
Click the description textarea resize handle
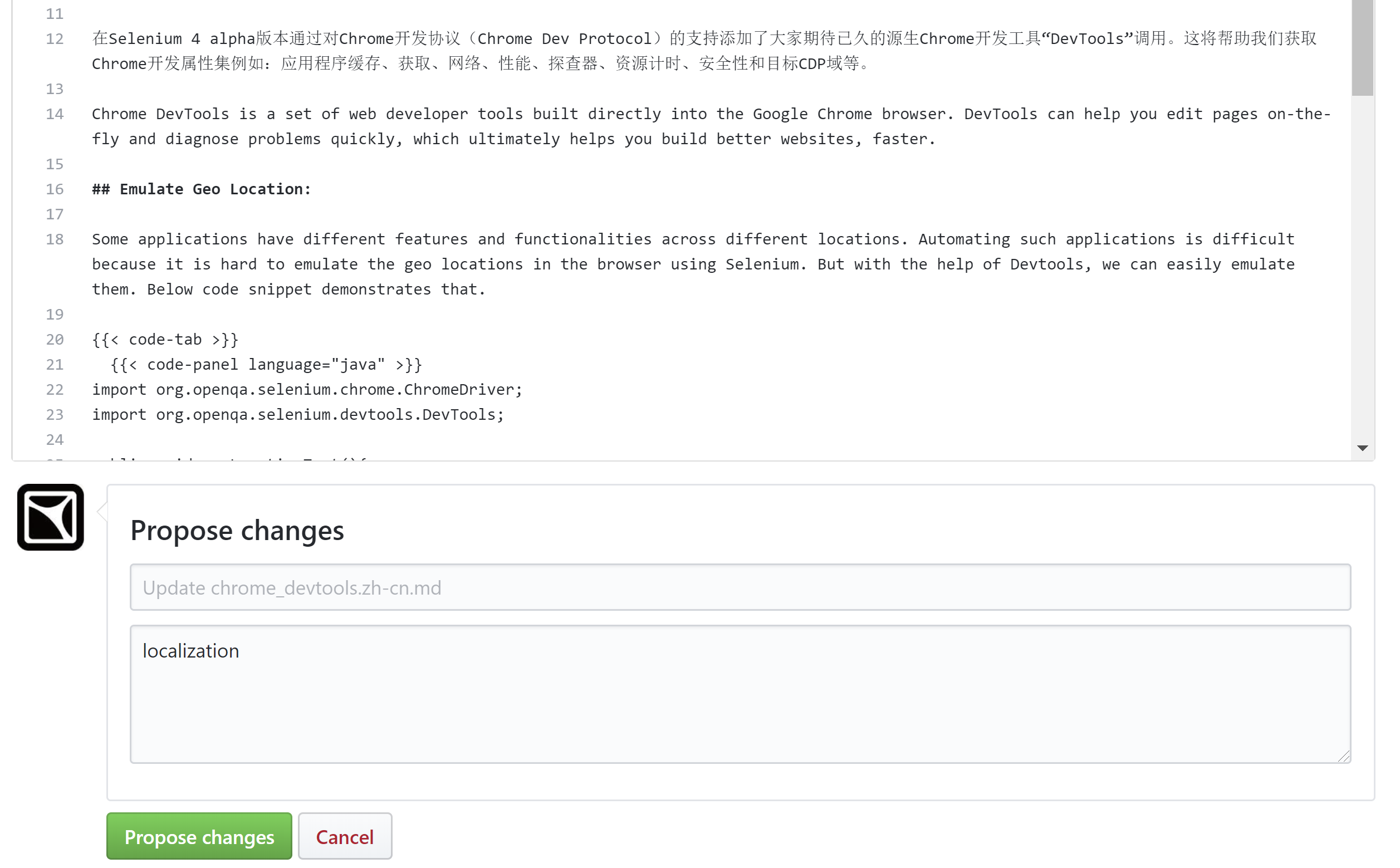1343,756
